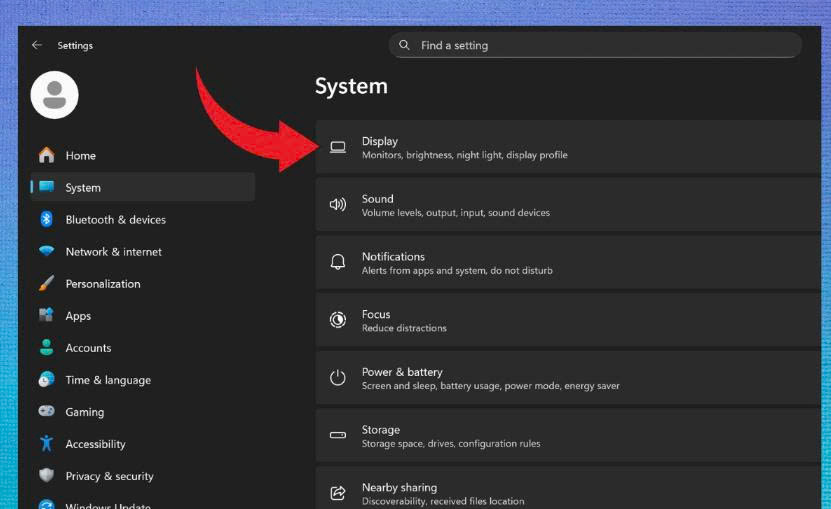Image resolution: width=831 pixels, height=509 pixels.
Task: Open the Focus settings title
Action: 376,314
